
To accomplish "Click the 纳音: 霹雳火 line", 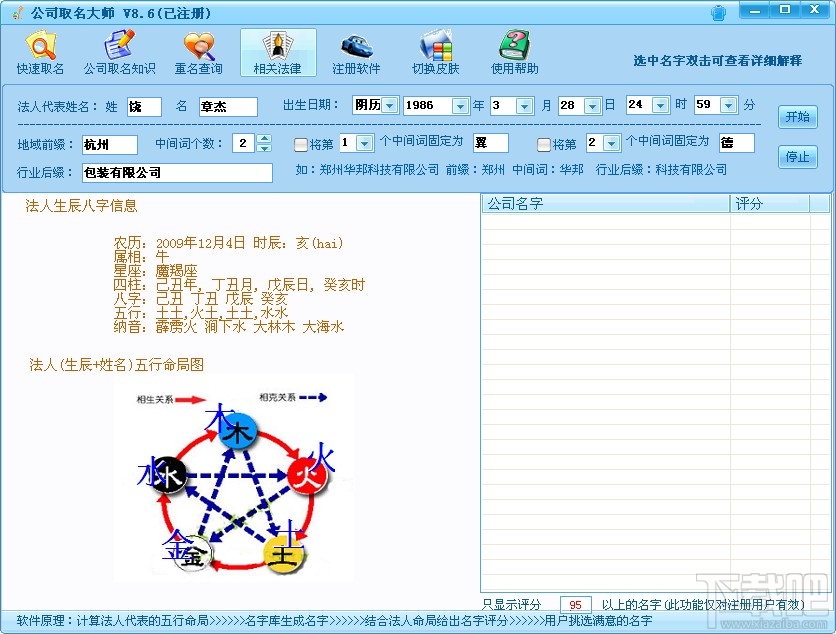I will (229, 326).
